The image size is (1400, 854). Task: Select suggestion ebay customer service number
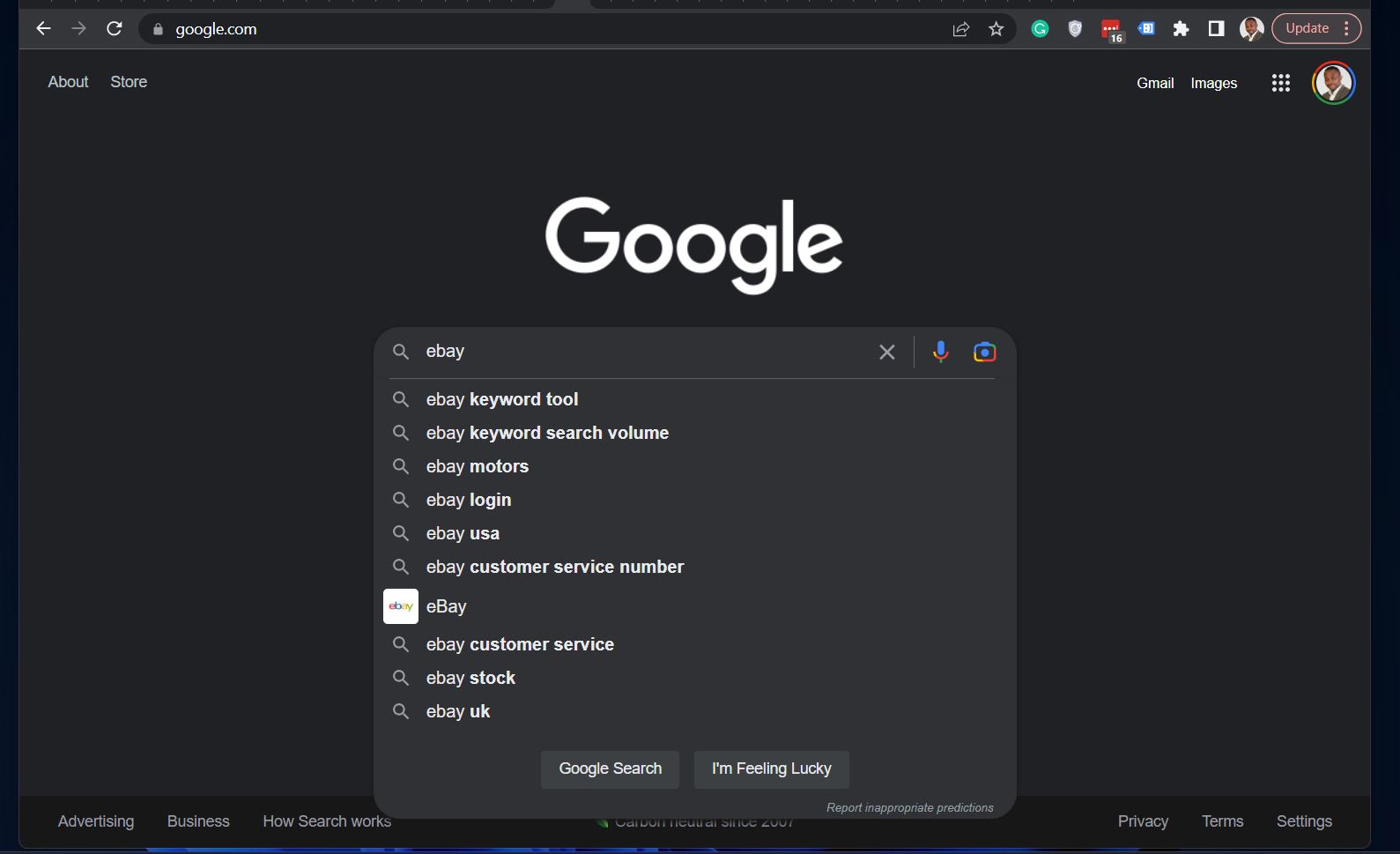click(x=693, y=567)
